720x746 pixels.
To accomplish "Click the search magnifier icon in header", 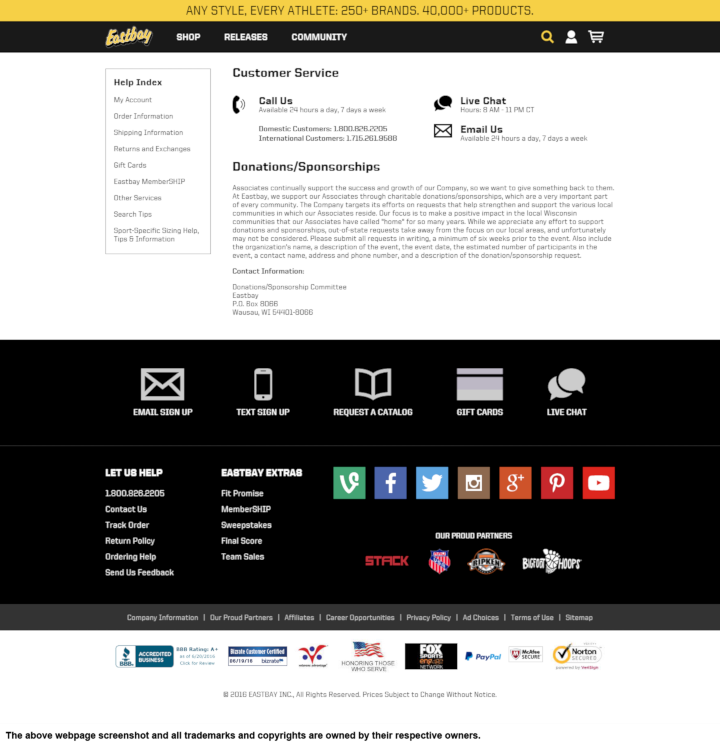I will point(547,37).
